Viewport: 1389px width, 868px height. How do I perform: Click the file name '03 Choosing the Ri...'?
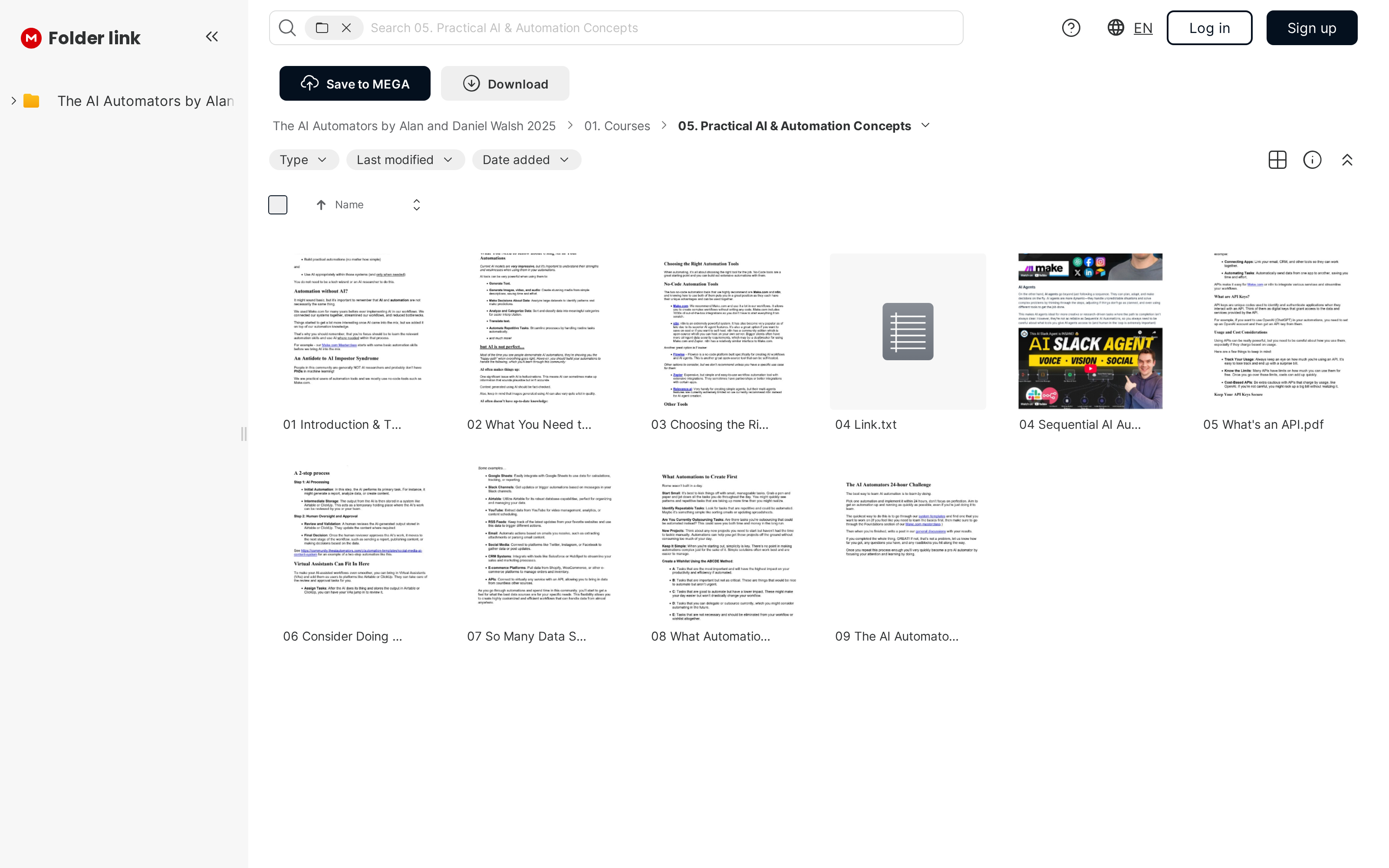point(709,425)
